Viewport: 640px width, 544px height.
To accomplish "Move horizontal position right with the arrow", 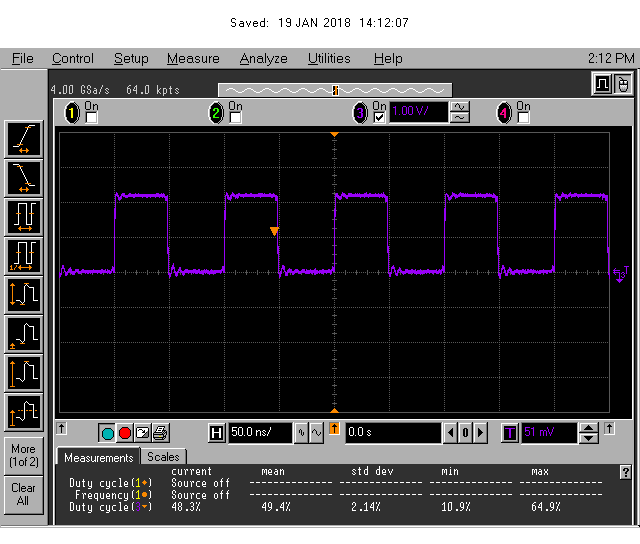I will click(x=480, y=433).
